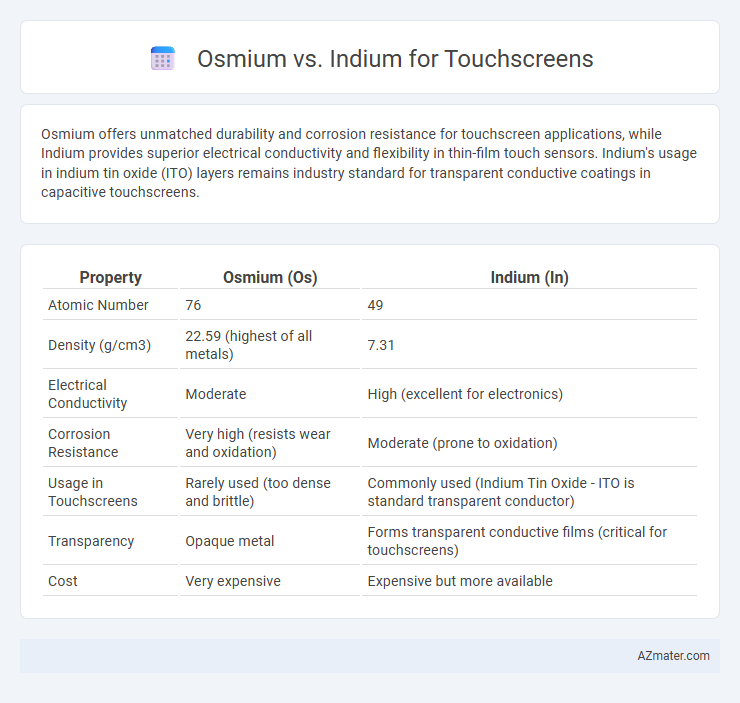Select the heading 'Osmium vs. Indium for Touchscreens'
740x703 pixels.
395,59
